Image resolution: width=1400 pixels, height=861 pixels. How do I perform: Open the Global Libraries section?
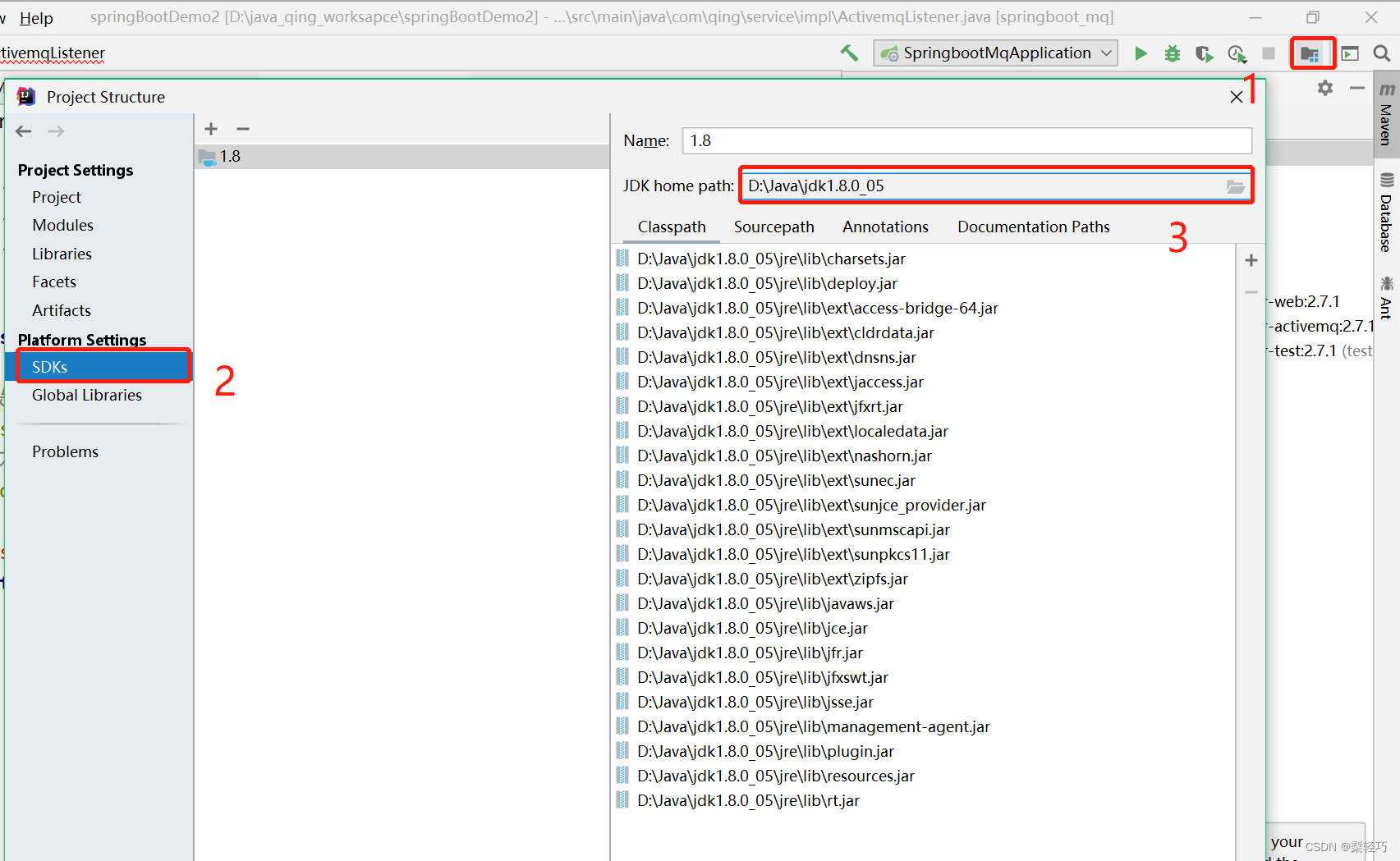85,395
